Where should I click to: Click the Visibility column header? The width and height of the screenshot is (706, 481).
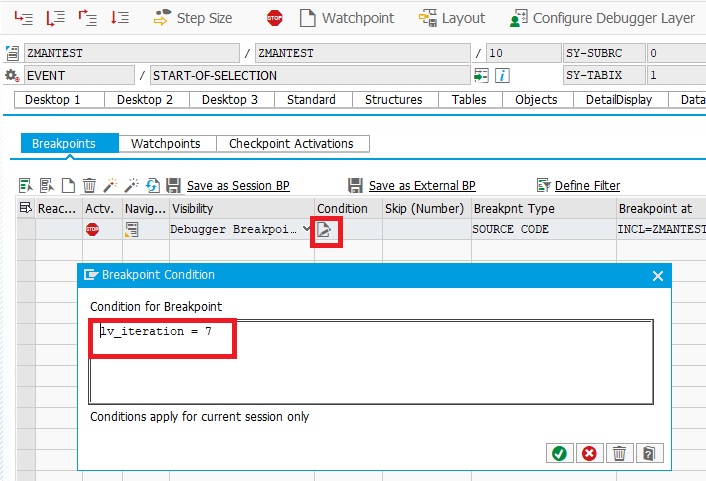[242, 208]
